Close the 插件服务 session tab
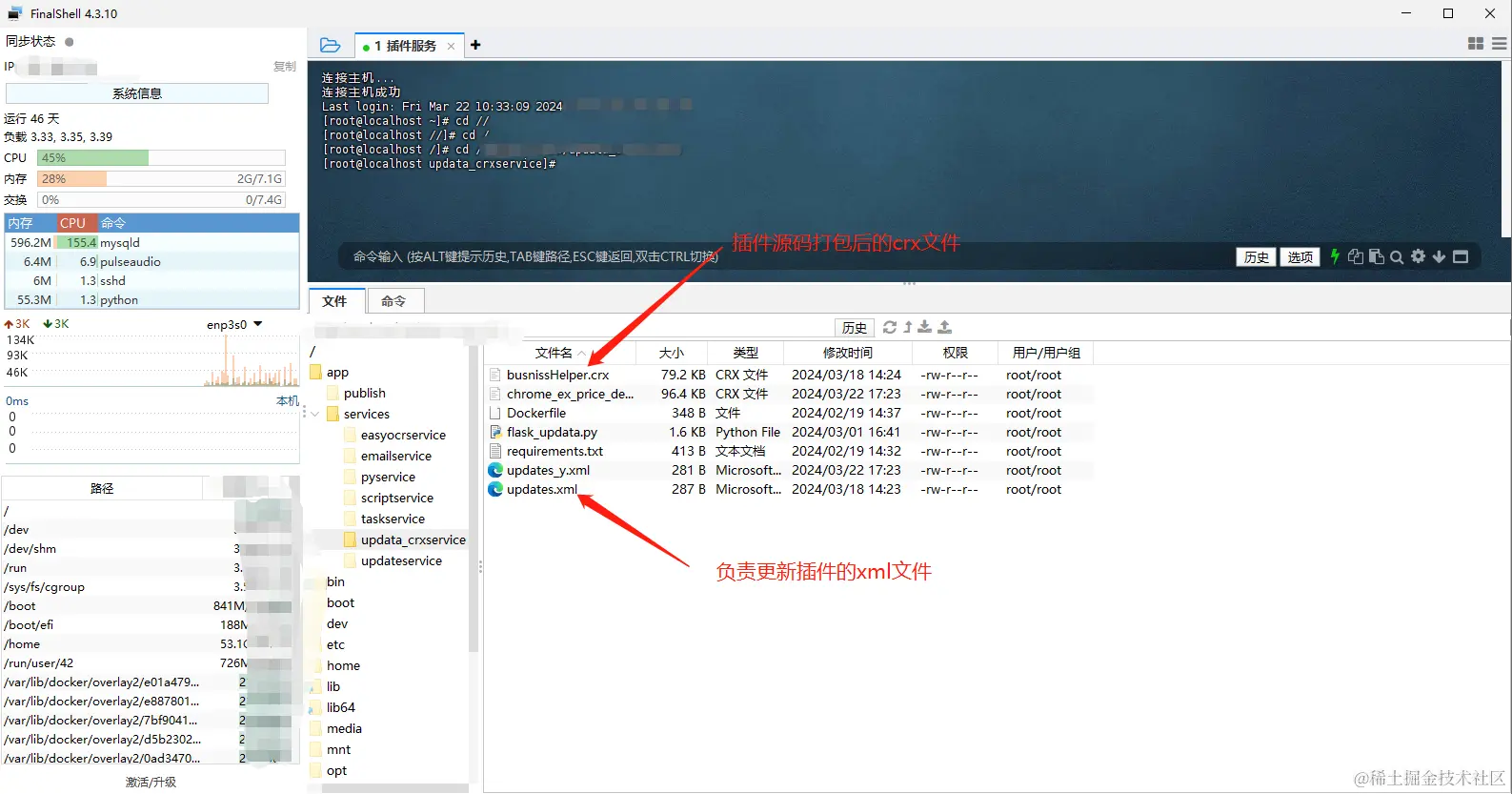Screen dimensions: 1512x794 pos(451,46)
